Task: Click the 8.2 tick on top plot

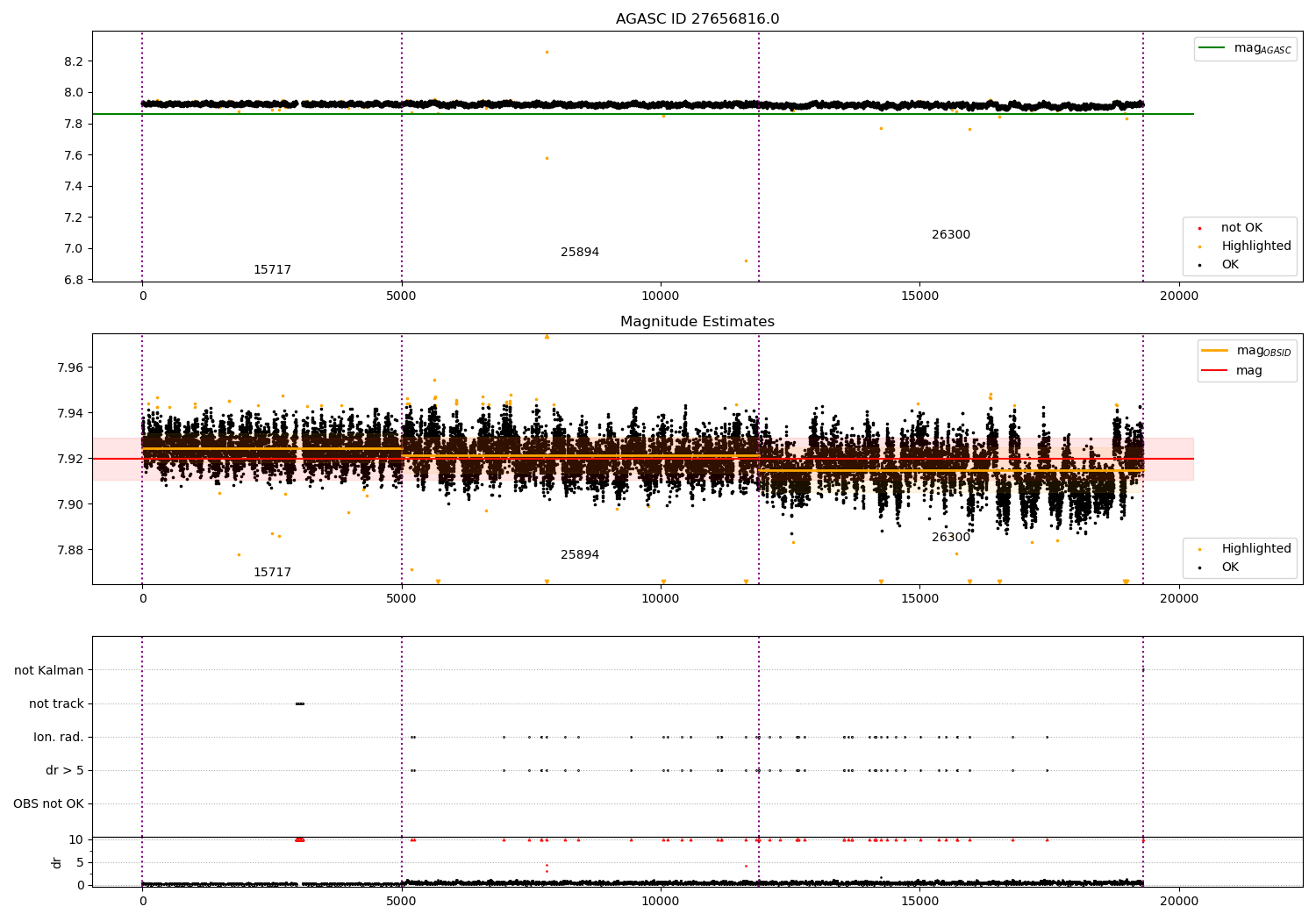Action: click(x=74, y=61)
